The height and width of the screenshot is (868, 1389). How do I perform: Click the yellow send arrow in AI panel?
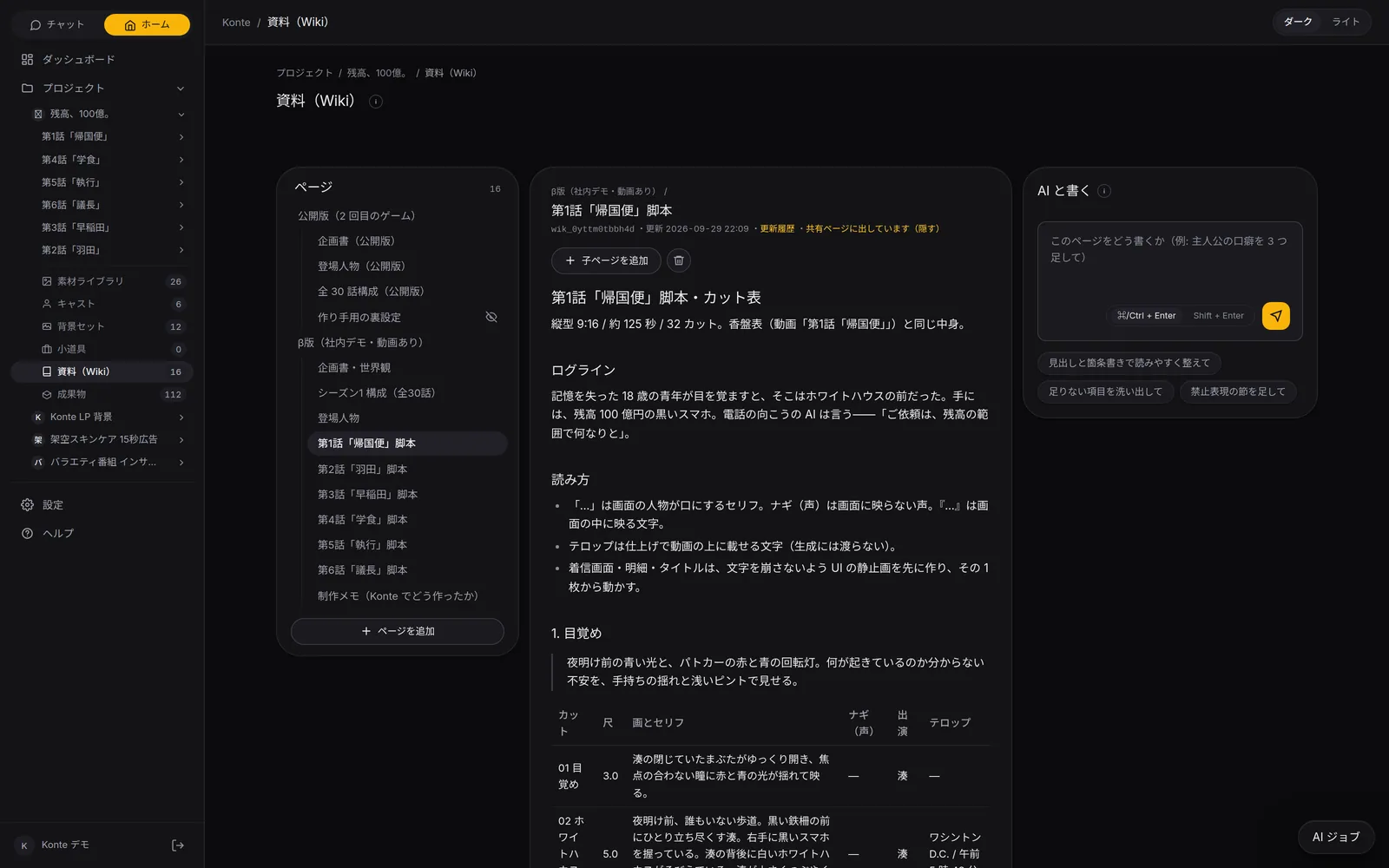point(1275,316)
